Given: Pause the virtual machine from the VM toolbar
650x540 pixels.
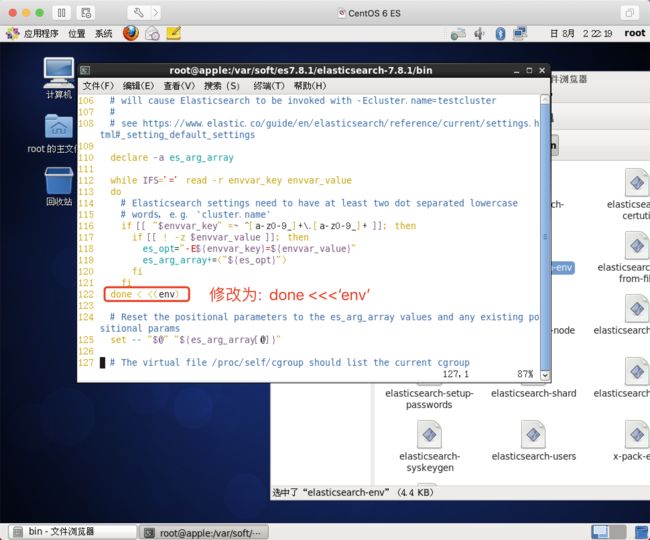Looking at the screenshot, I should coord(61,13).
